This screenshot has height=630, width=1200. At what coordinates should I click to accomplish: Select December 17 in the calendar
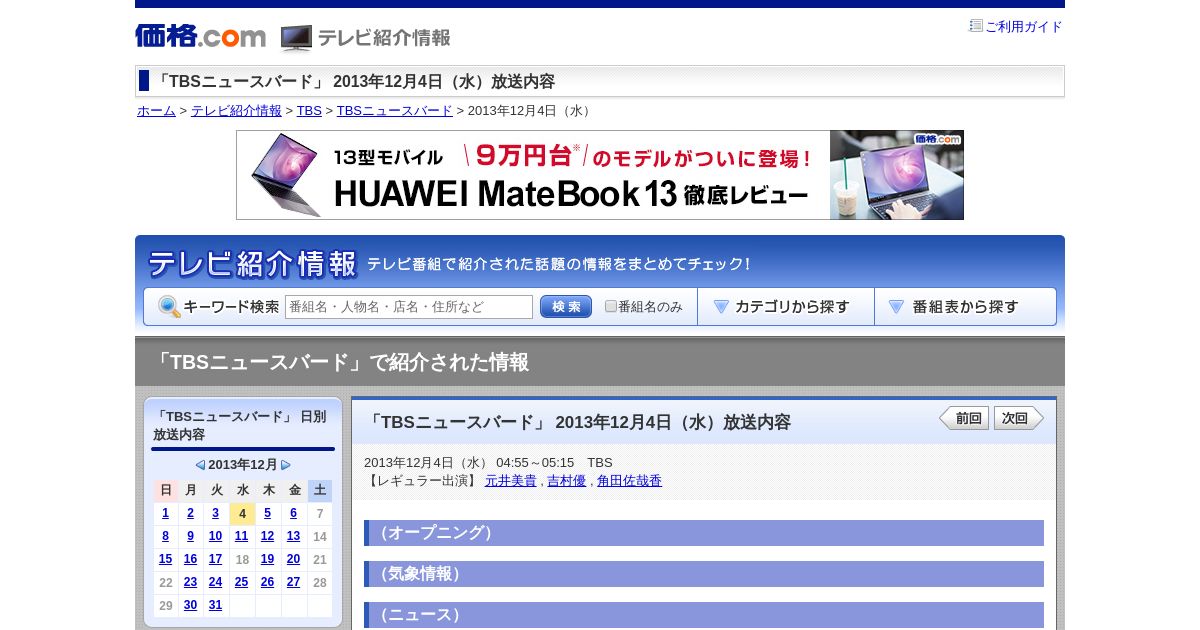(215, 559)
